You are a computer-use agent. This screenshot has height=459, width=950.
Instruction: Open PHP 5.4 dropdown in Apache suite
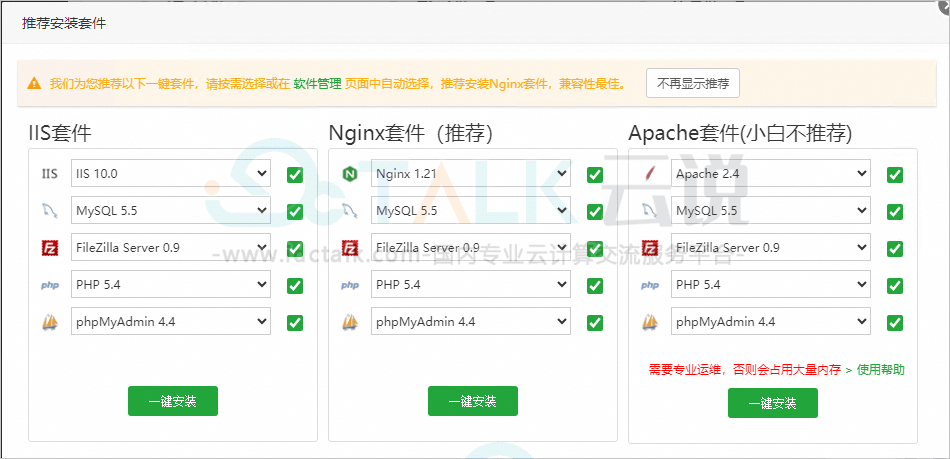coord(771,284)
